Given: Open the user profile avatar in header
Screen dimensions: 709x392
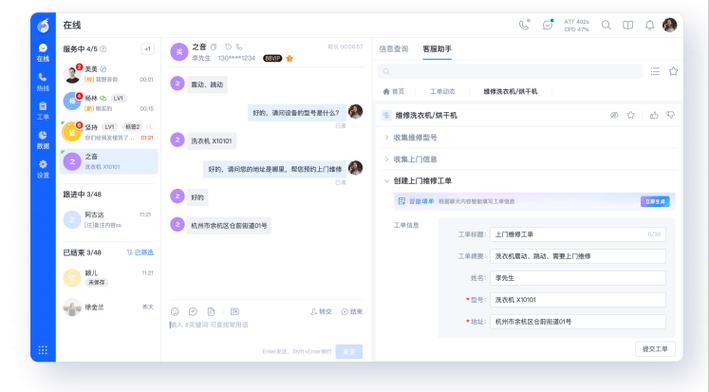Looking at the screenshot, I should [670, 25].
